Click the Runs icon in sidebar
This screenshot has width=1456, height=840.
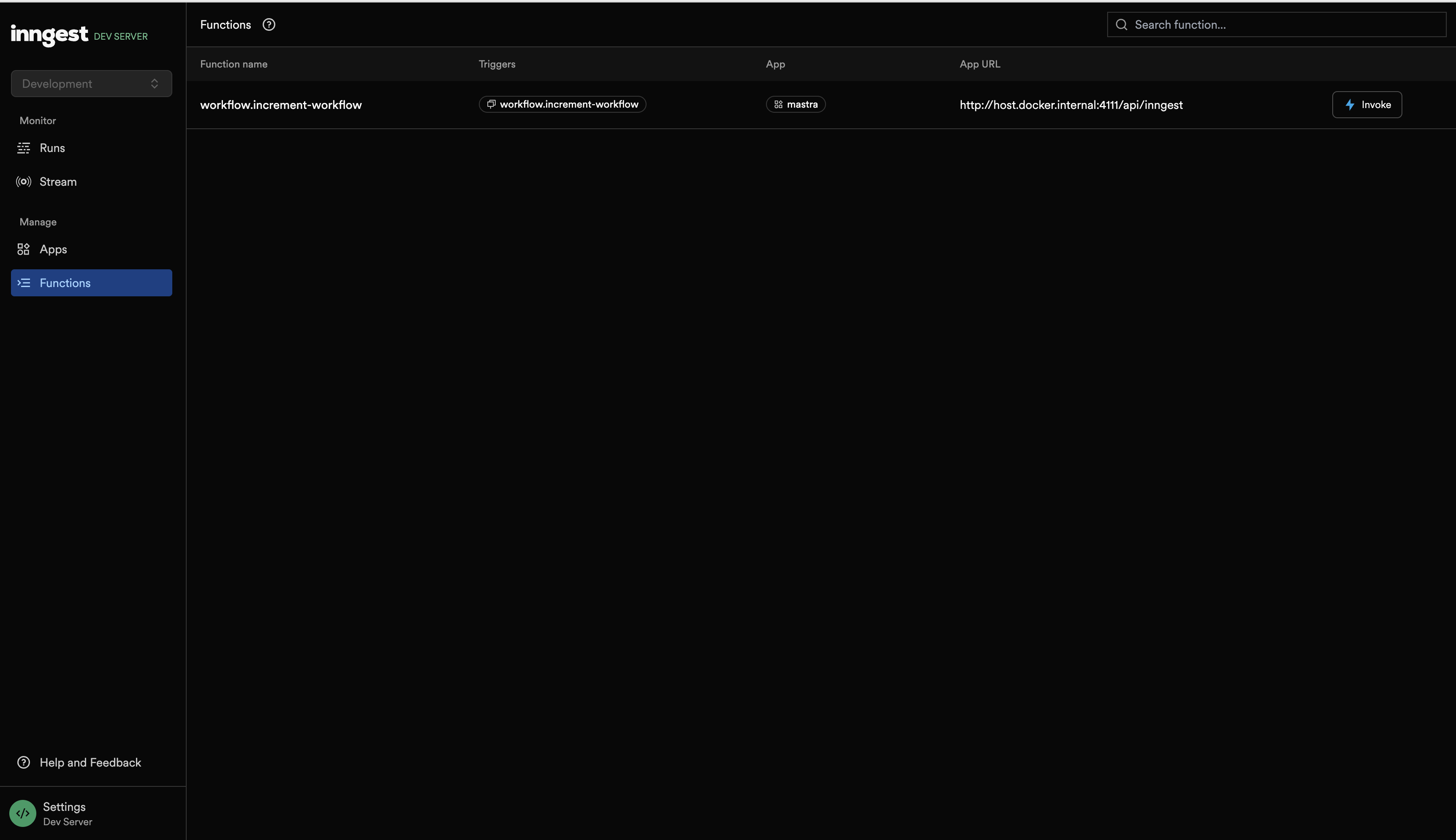click(x=24, y=148)
